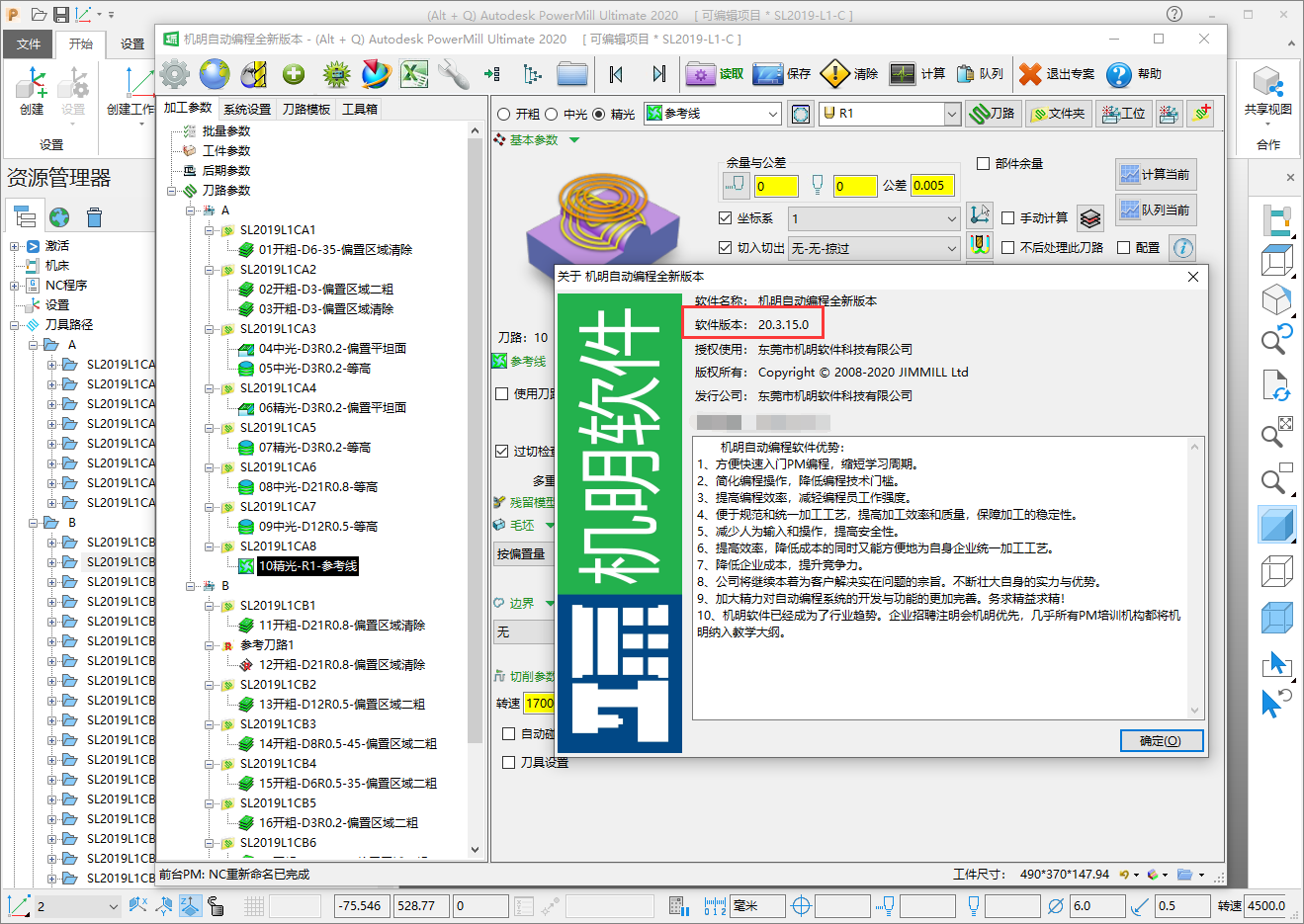Image resolution: width=1304 pixels, height=924 pixels.
Task: Open the gear settings icon in plugin toolbar
Action: pos(175,74)
